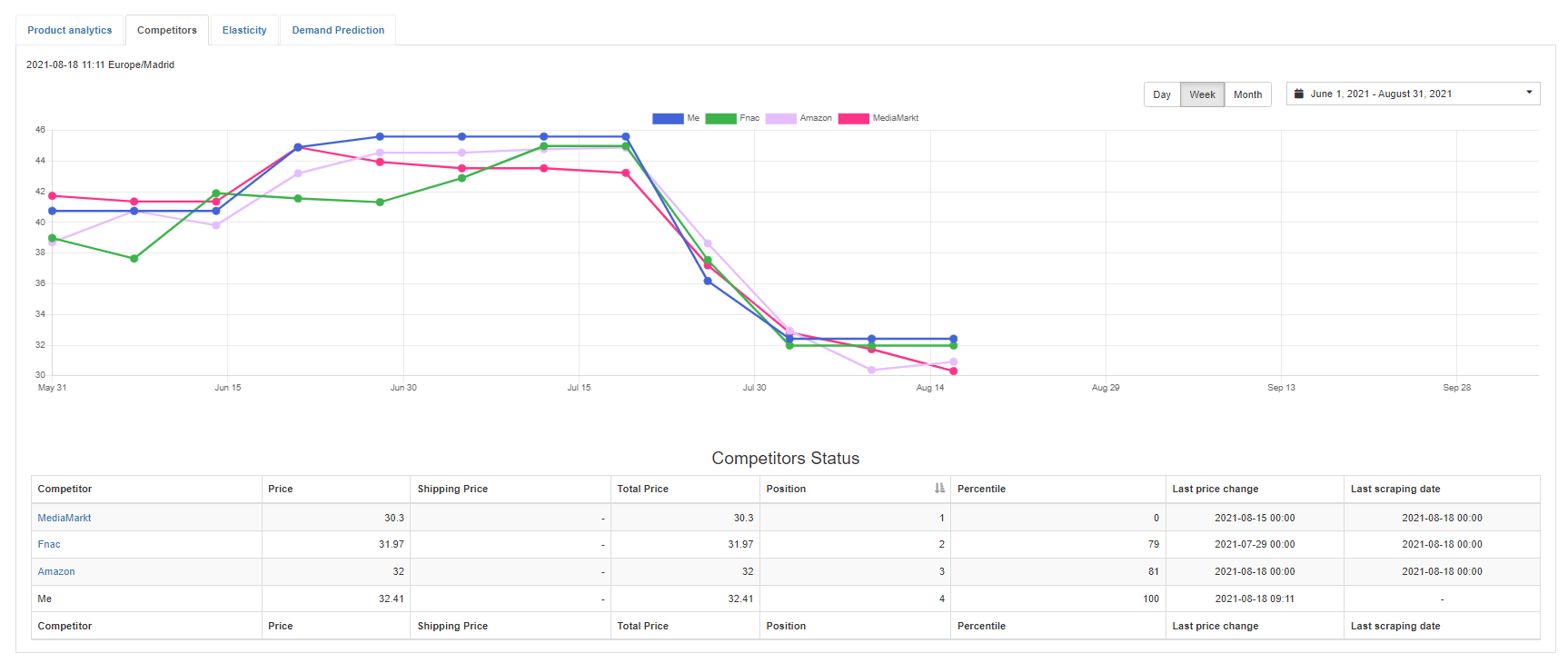The height and width of the screenshot is (663, 1568).
Task: Open the Amazon competitor link
Action: [56, 571]
